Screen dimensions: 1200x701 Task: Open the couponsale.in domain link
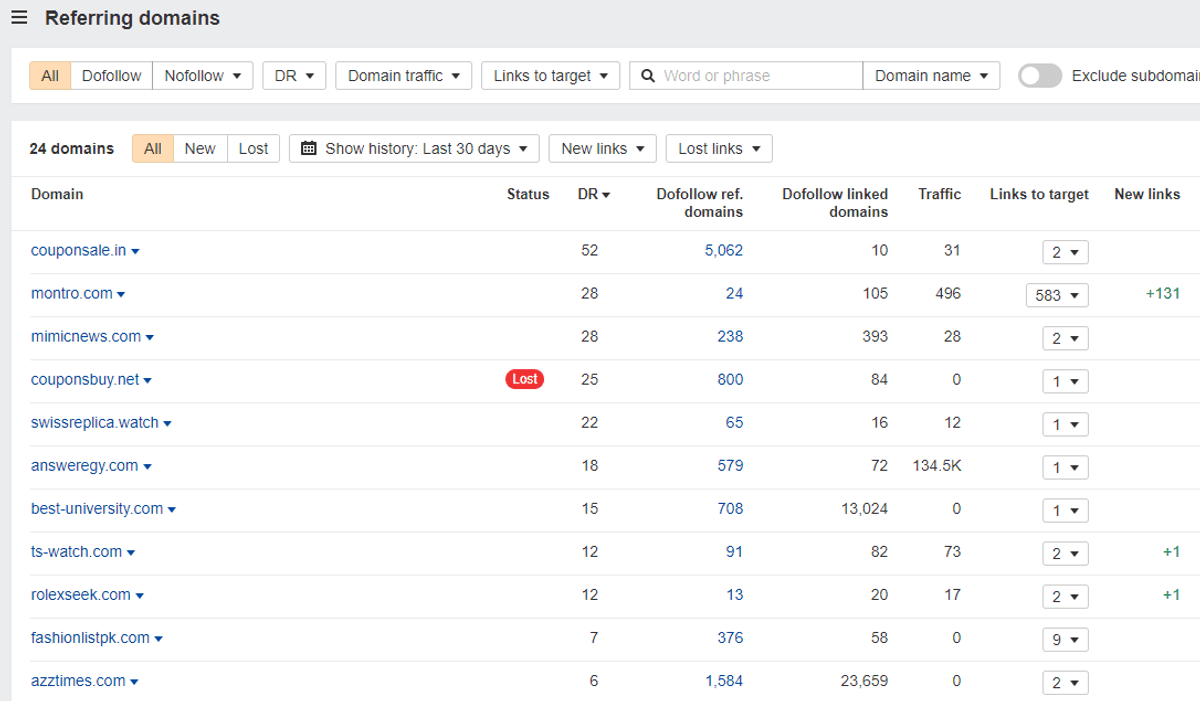[x=79, y=250]
